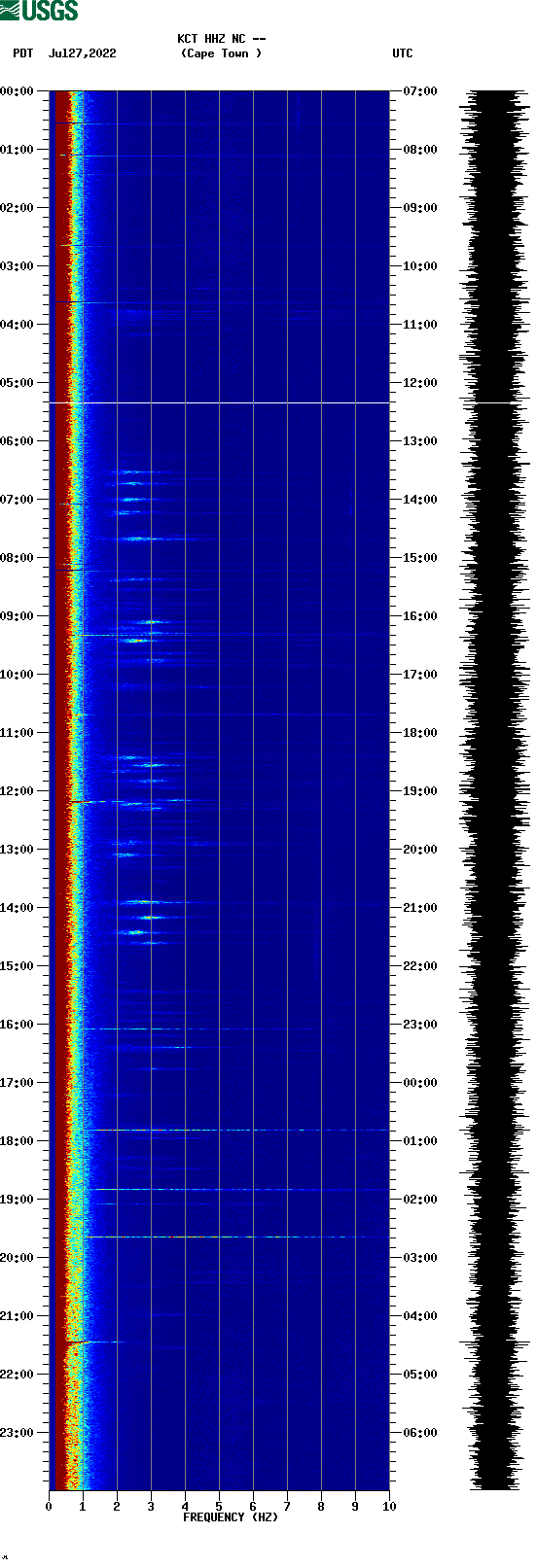Click the Jul27,2022 date label

[x=82, y=53]
